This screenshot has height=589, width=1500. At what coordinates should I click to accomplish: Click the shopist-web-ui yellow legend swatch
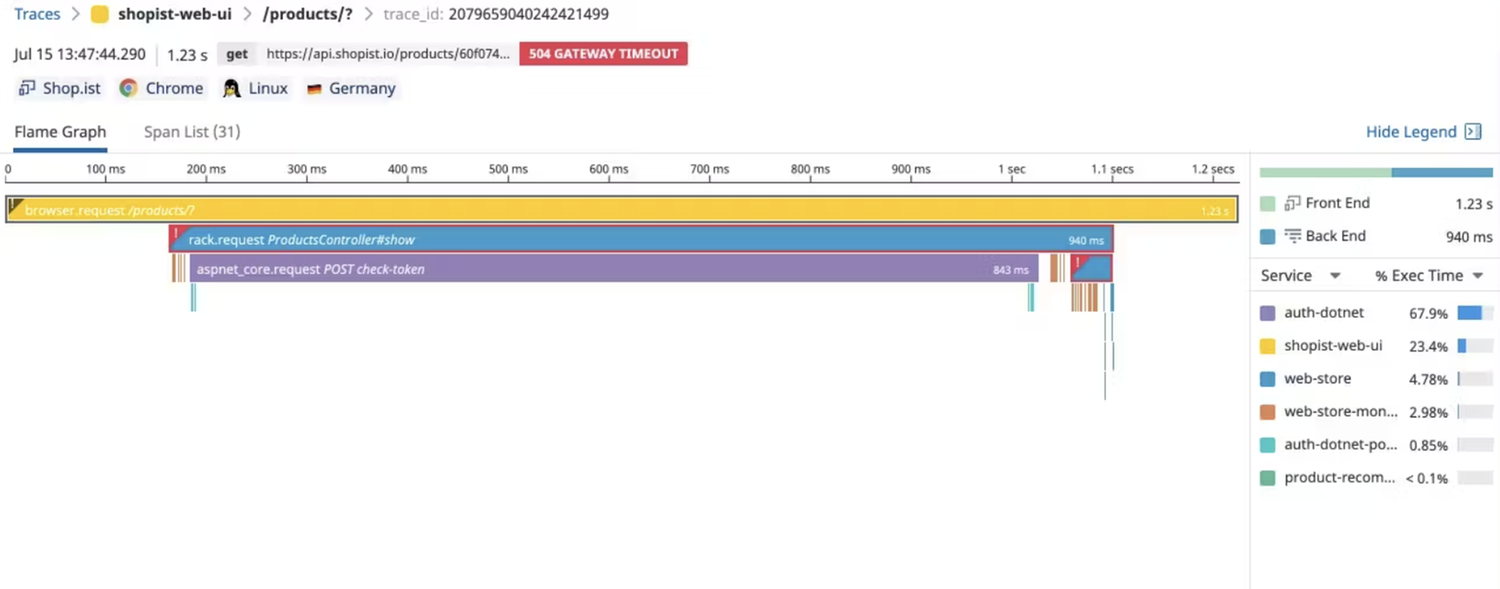[1268, 346]
